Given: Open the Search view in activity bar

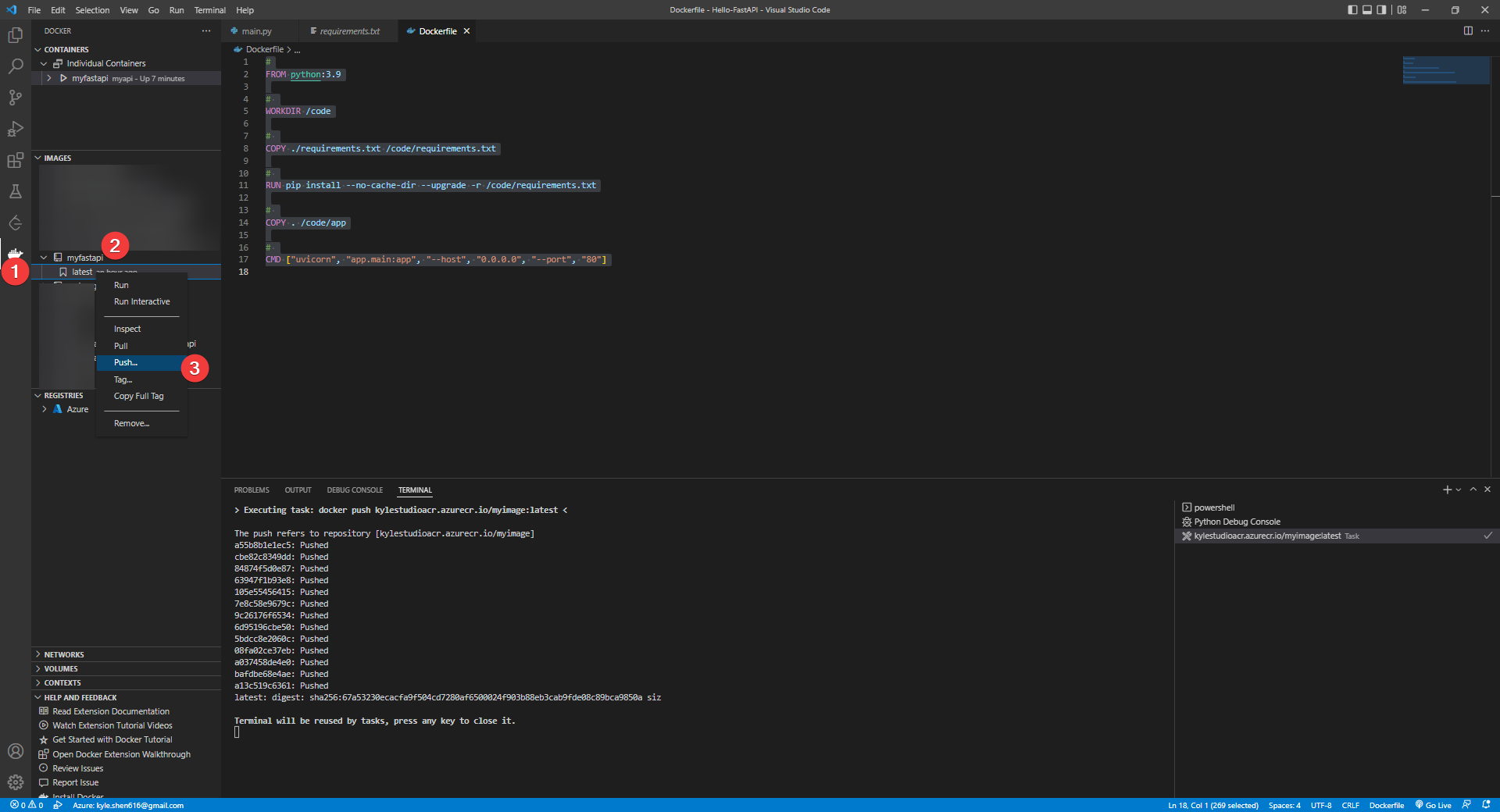Looking at the screenshot, I should point(16,66).
